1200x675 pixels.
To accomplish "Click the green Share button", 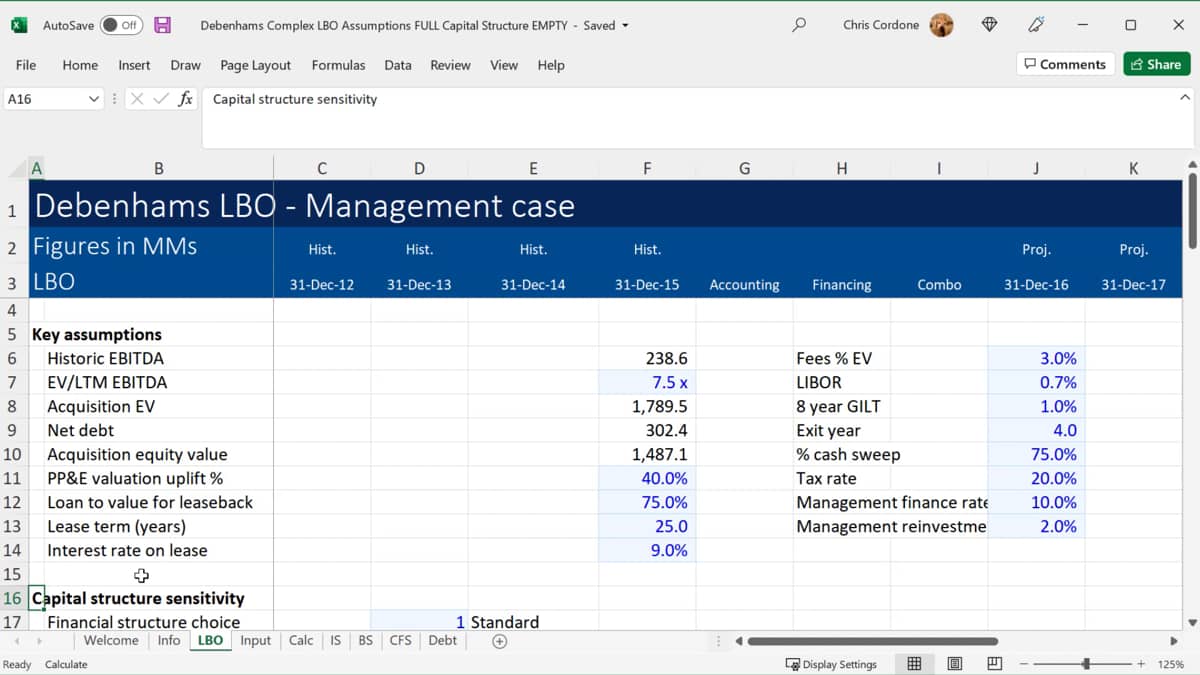I will click(x=1156, y=64).
